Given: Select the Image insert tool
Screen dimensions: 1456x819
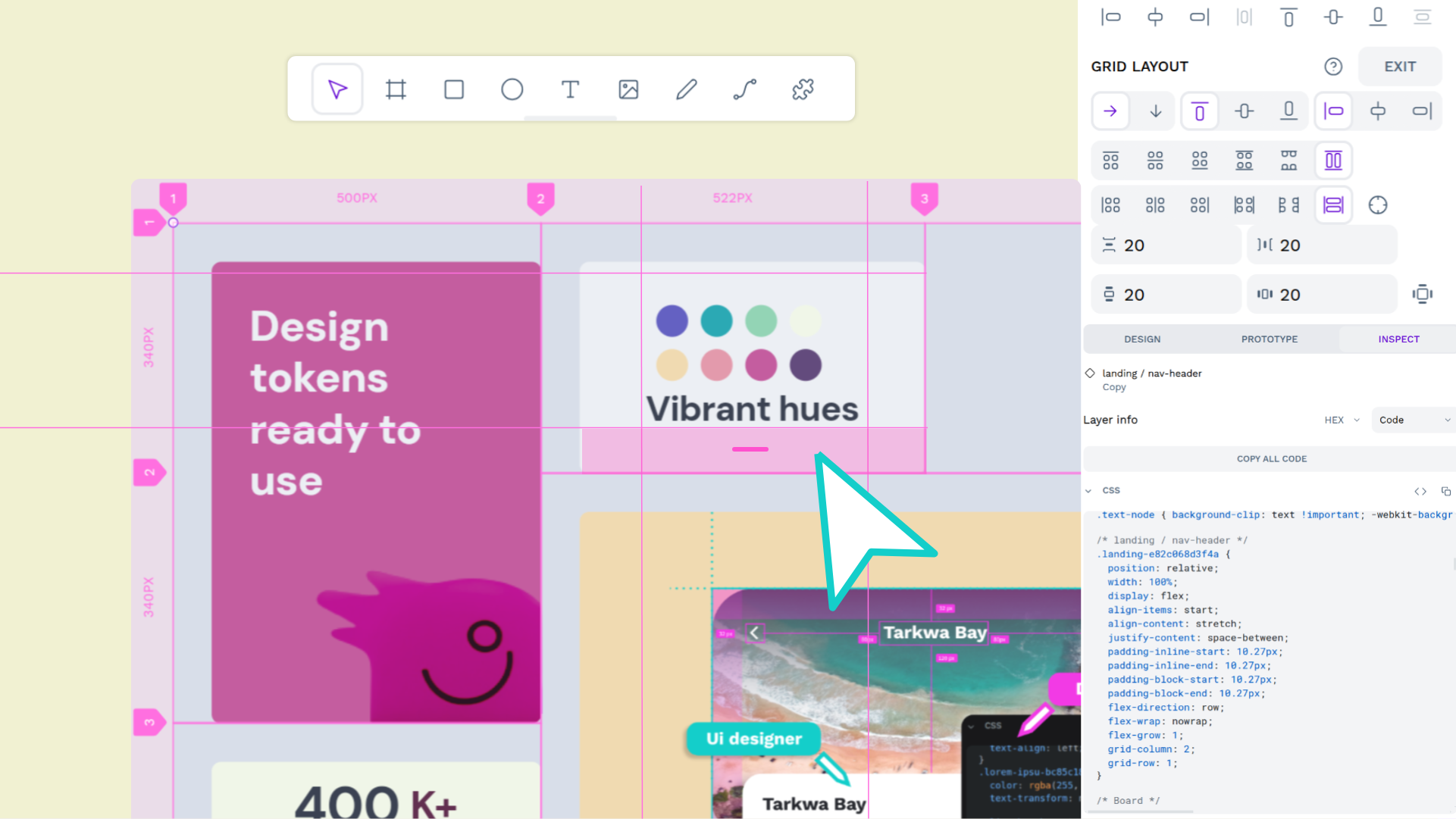Looking at the screenshot, I should tap(628, 89).
